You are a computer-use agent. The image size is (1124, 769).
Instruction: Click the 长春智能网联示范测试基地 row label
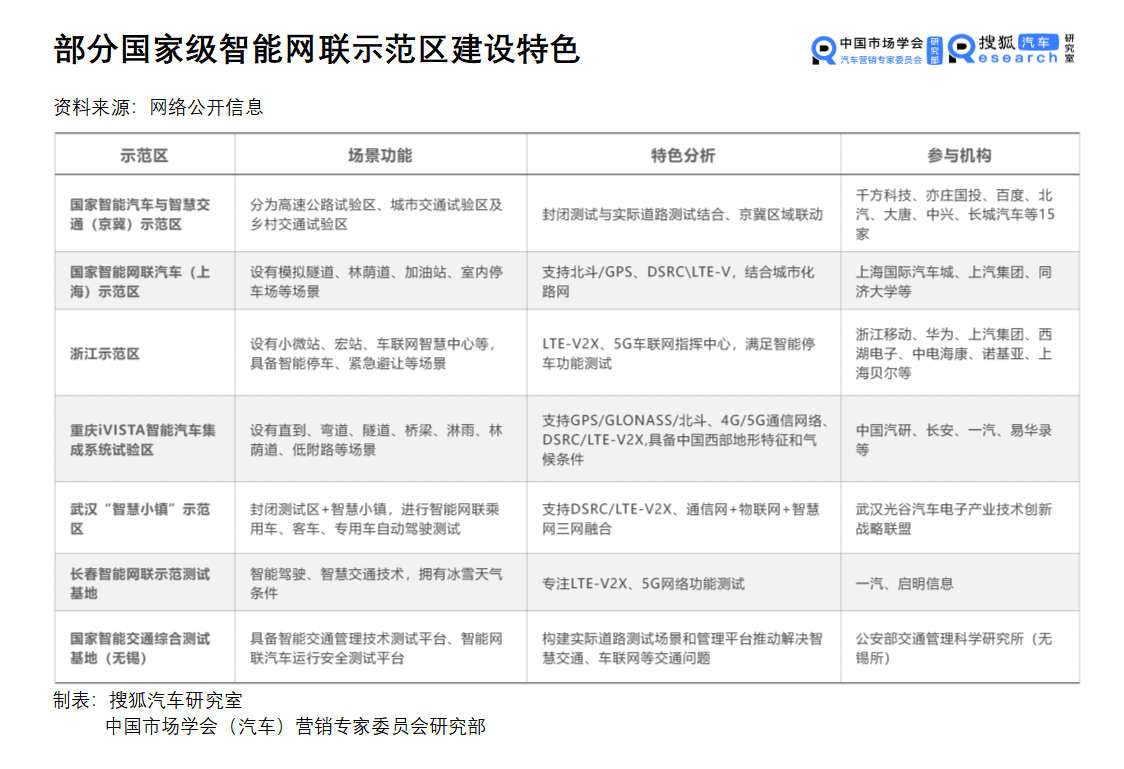[140, 583]
